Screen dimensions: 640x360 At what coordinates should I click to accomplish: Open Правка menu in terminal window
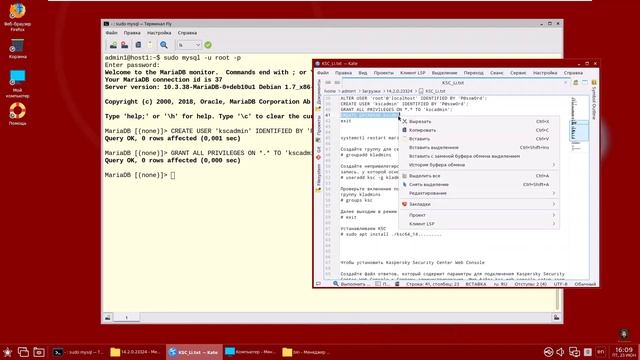pos(132,33)
